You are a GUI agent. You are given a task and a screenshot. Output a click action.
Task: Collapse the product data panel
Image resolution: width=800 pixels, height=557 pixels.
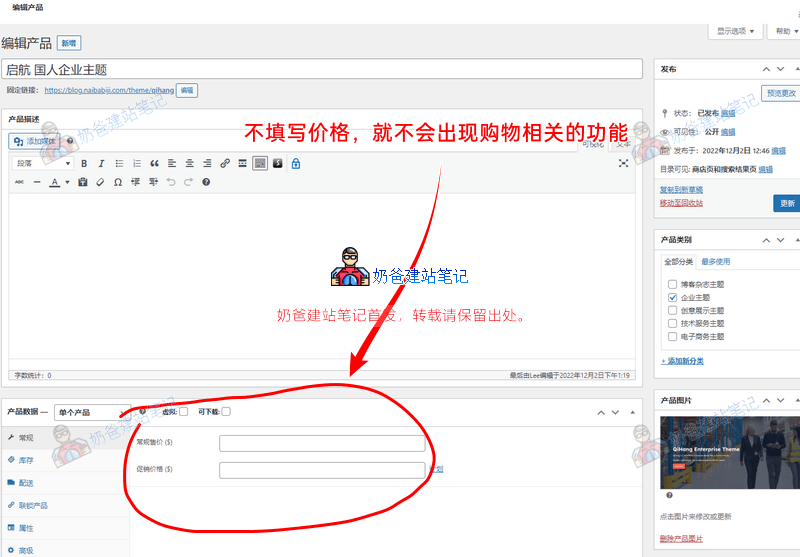(x=633, y=412)
